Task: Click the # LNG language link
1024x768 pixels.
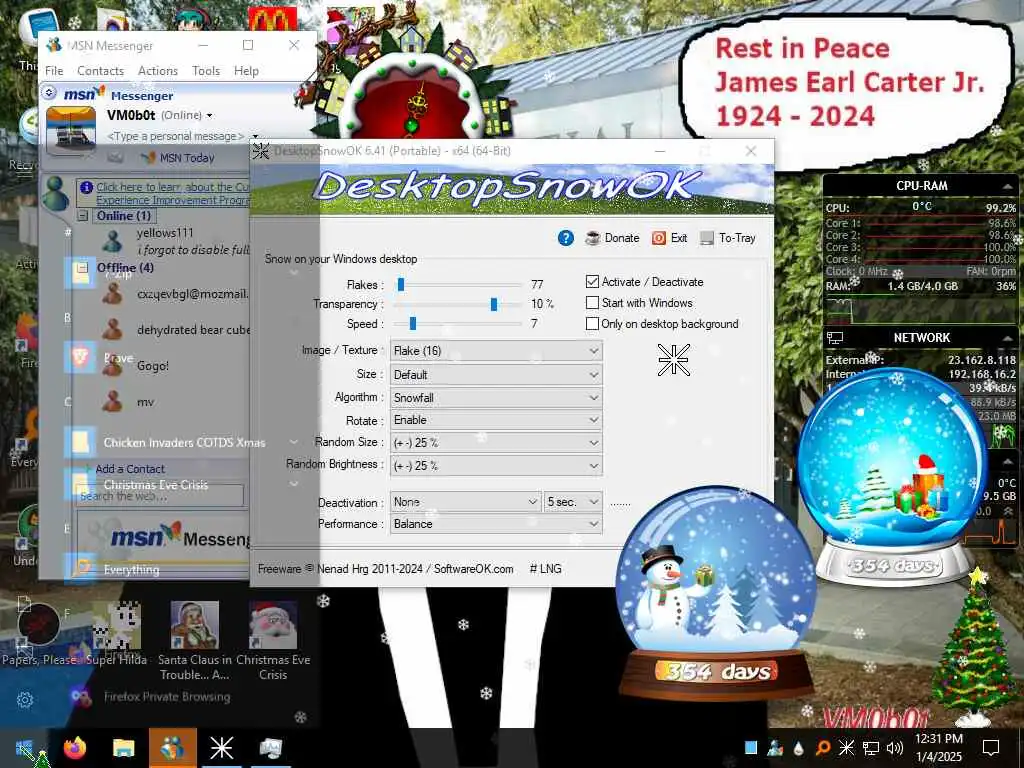Action: tap(545, 569)
